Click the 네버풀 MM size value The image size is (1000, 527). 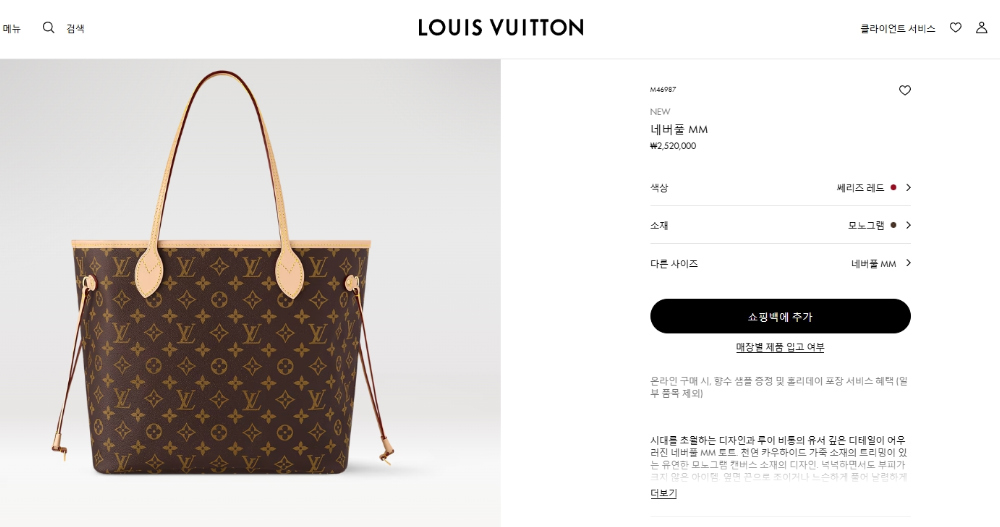[x=873, y=264]
